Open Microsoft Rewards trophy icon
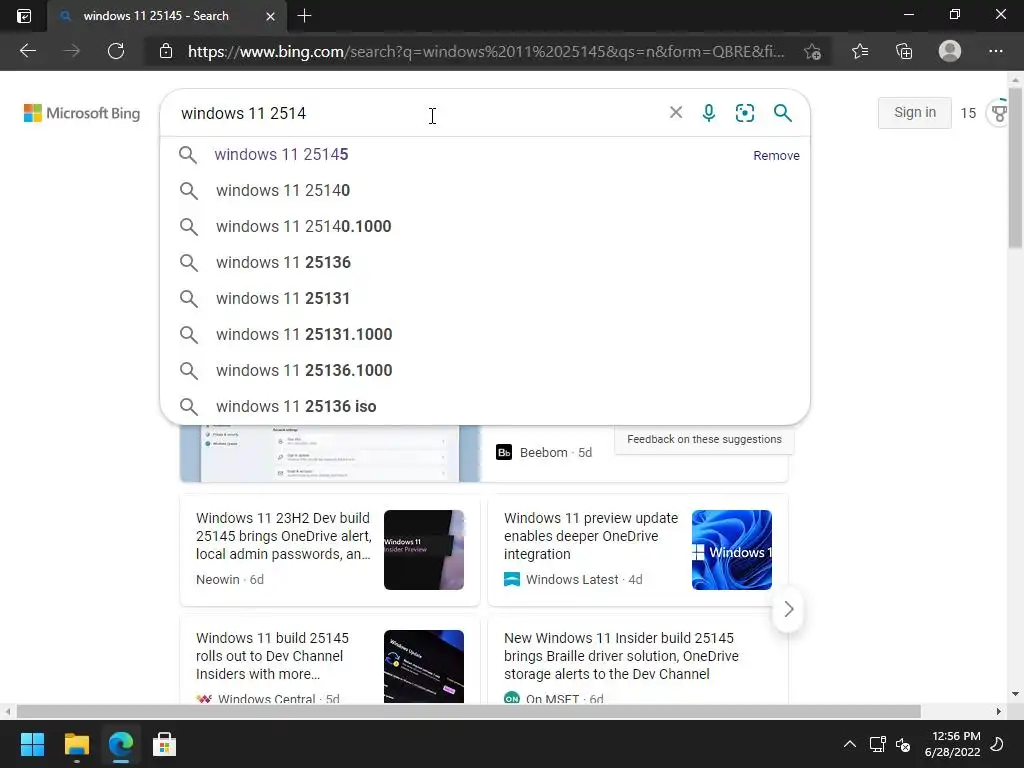Image resolution: width=1024 pixels, height=768 pixels. coord(999,113)
